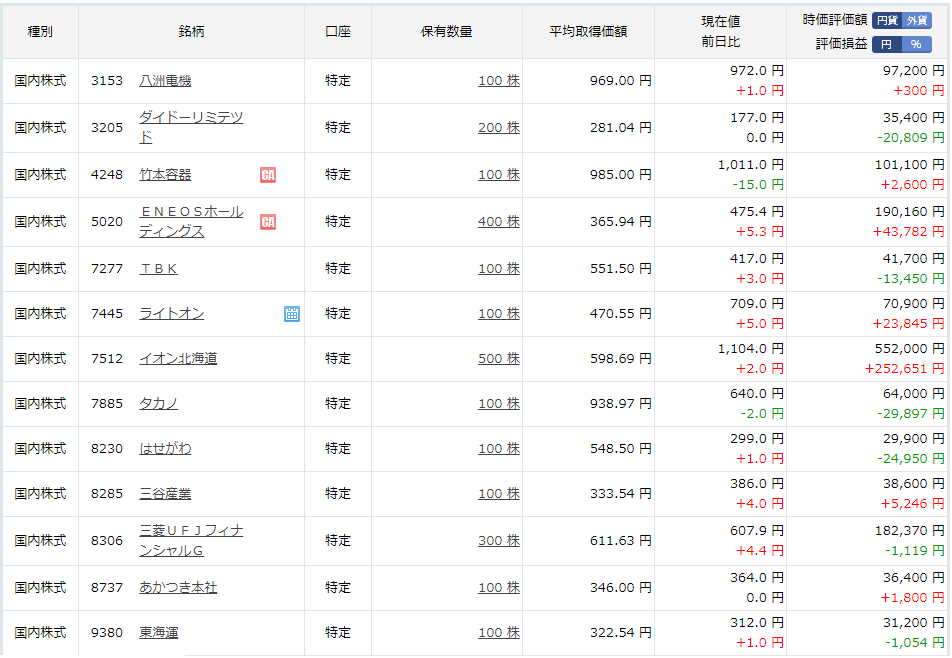Click the 平均取得価額 column header
Viewport: 952px width, 658px height.
(588, 32)
